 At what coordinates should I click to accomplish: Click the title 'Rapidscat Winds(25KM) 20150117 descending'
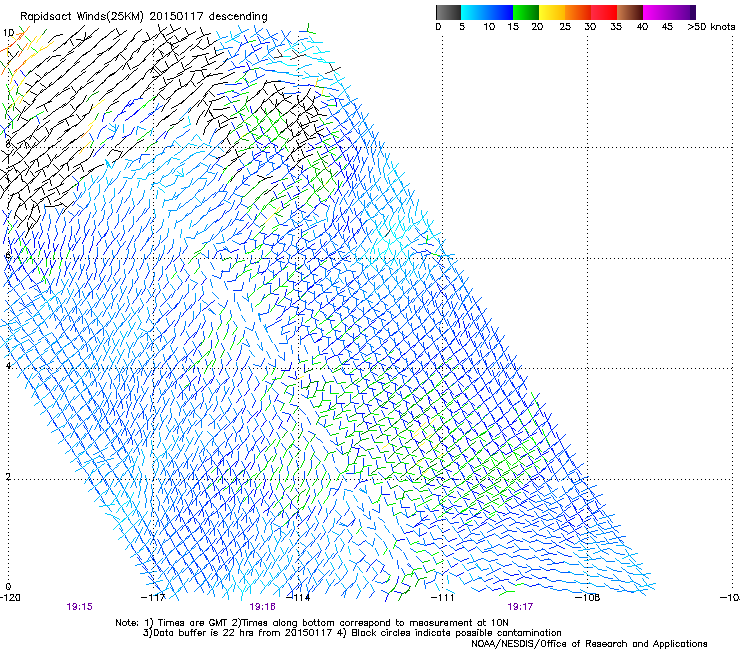[x=143, y=17]
